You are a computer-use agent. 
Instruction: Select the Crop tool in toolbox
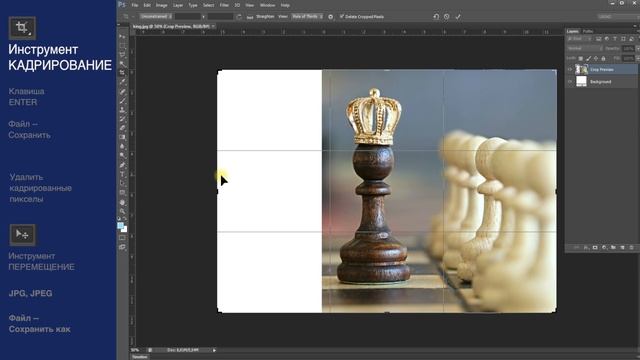(122, 73)
